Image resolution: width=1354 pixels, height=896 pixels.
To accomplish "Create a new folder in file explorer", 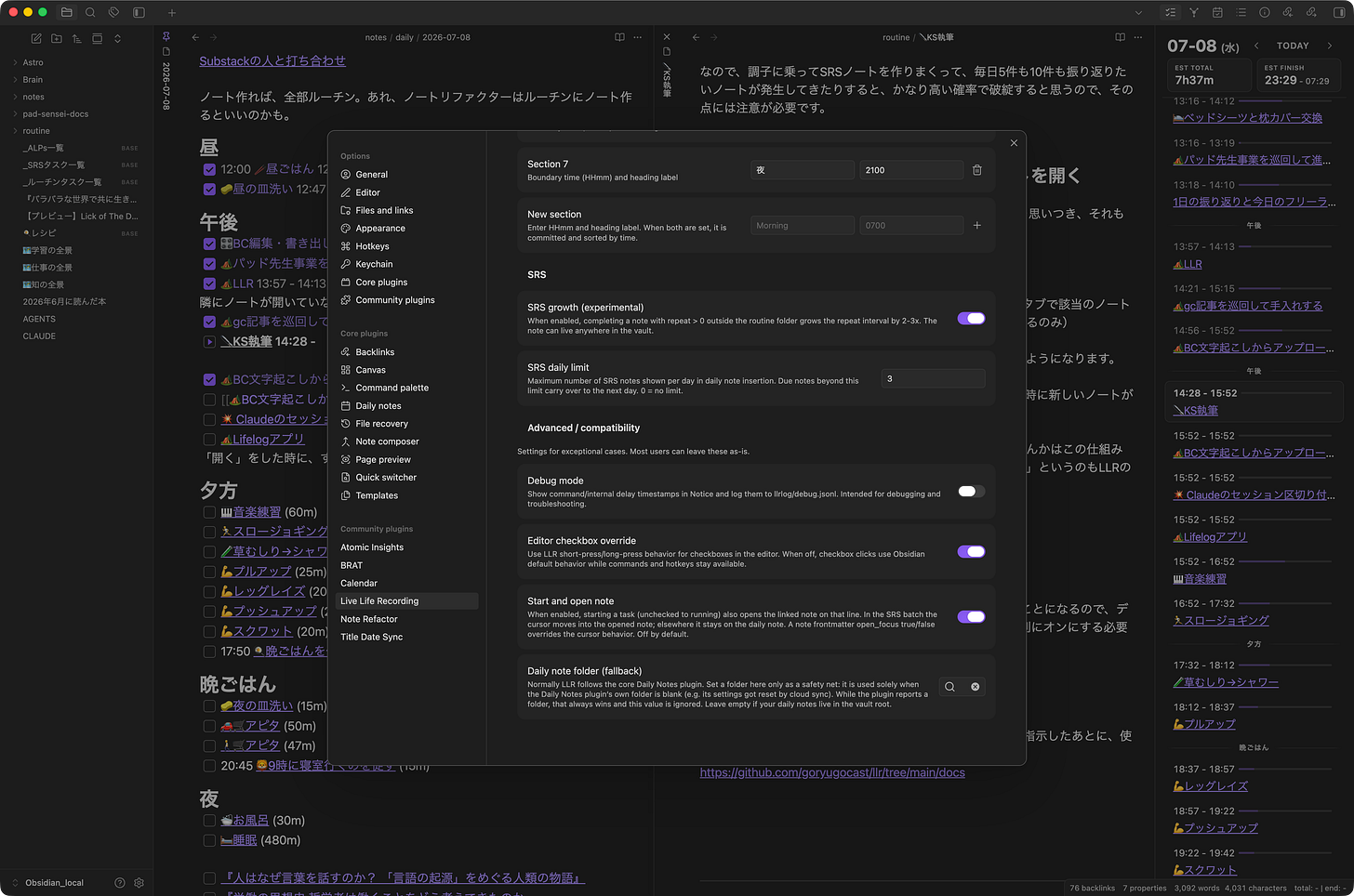I will coord(57,38).
